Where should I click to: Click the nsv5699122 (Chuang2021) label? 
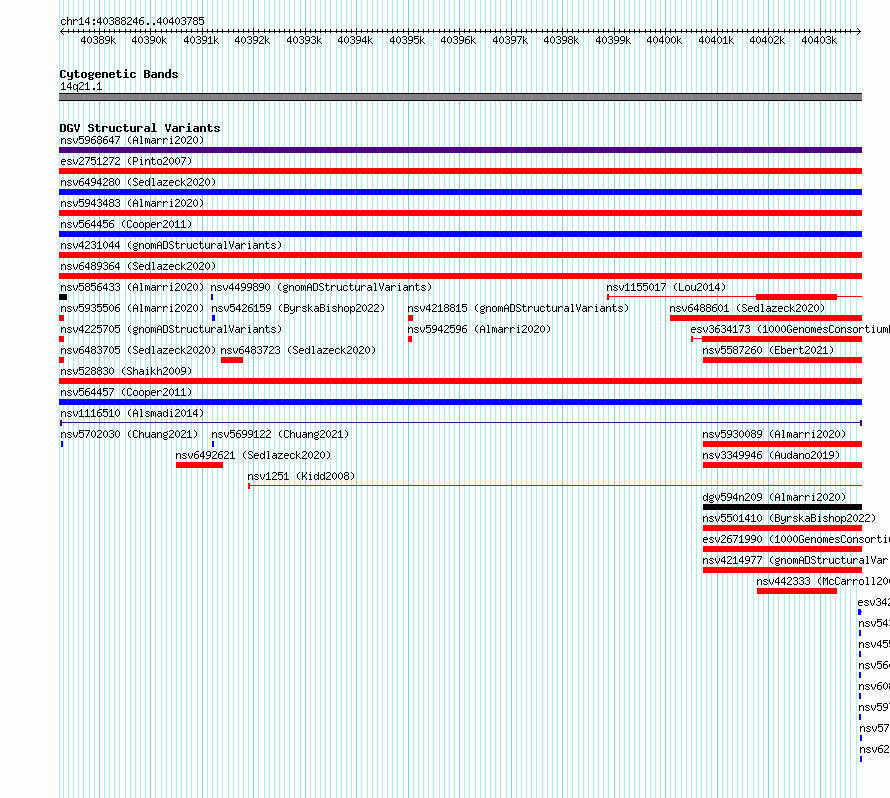[280, 434]
